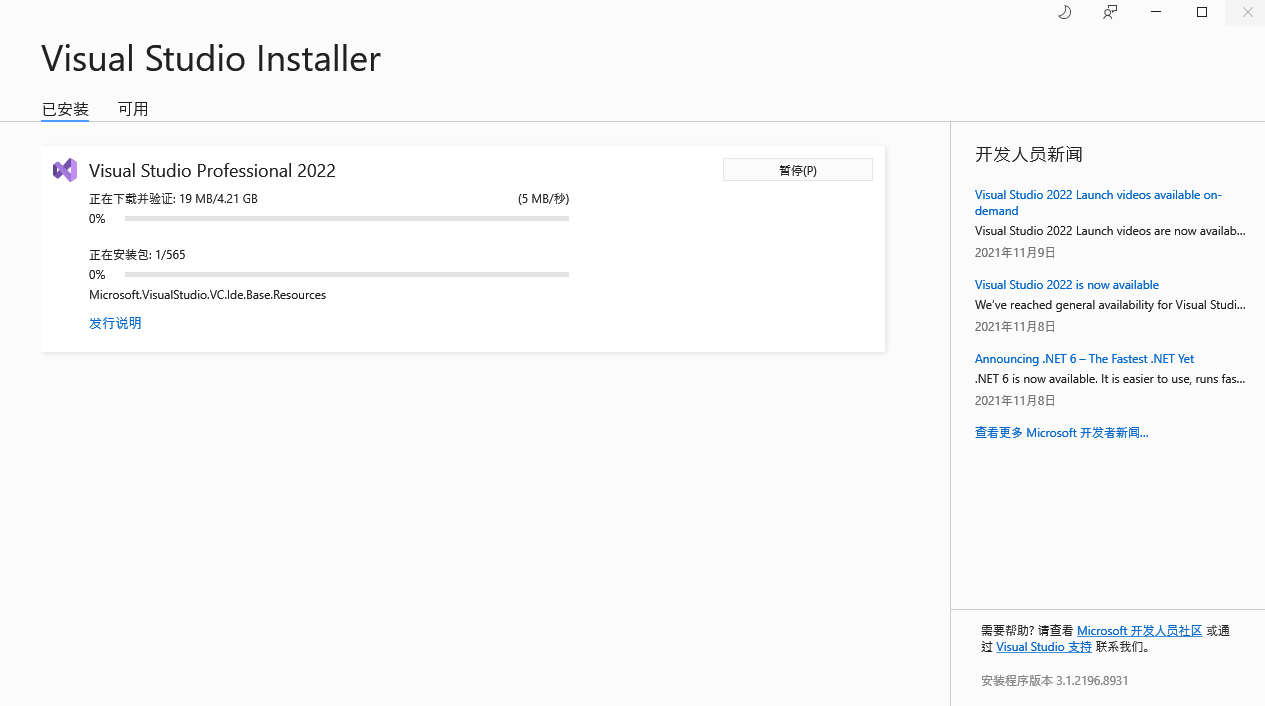Open Visual Studio 2022 is now available link
This screenshot has width=1265, height=706.
[x=1067, y=284]
